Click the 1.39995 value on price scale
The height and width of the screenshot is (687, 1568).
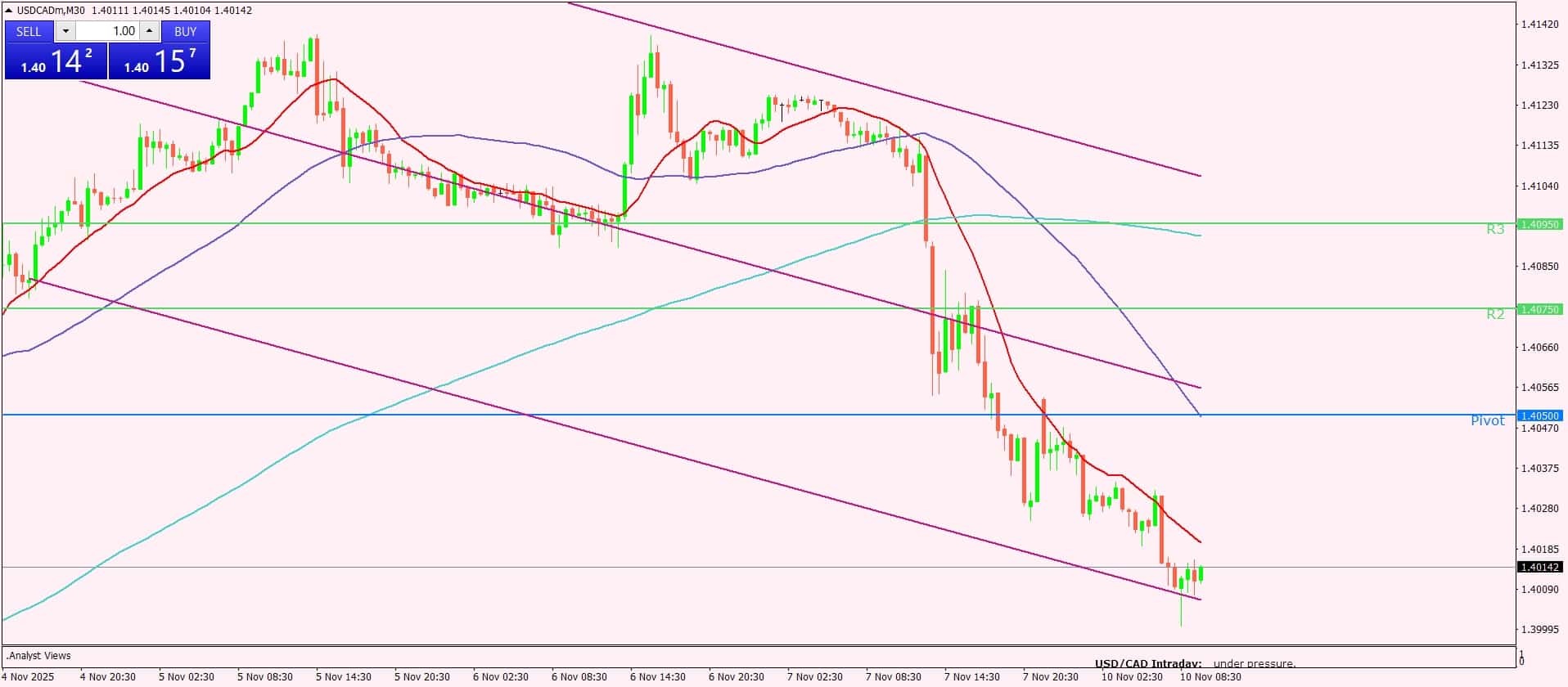coord(1539,630)
